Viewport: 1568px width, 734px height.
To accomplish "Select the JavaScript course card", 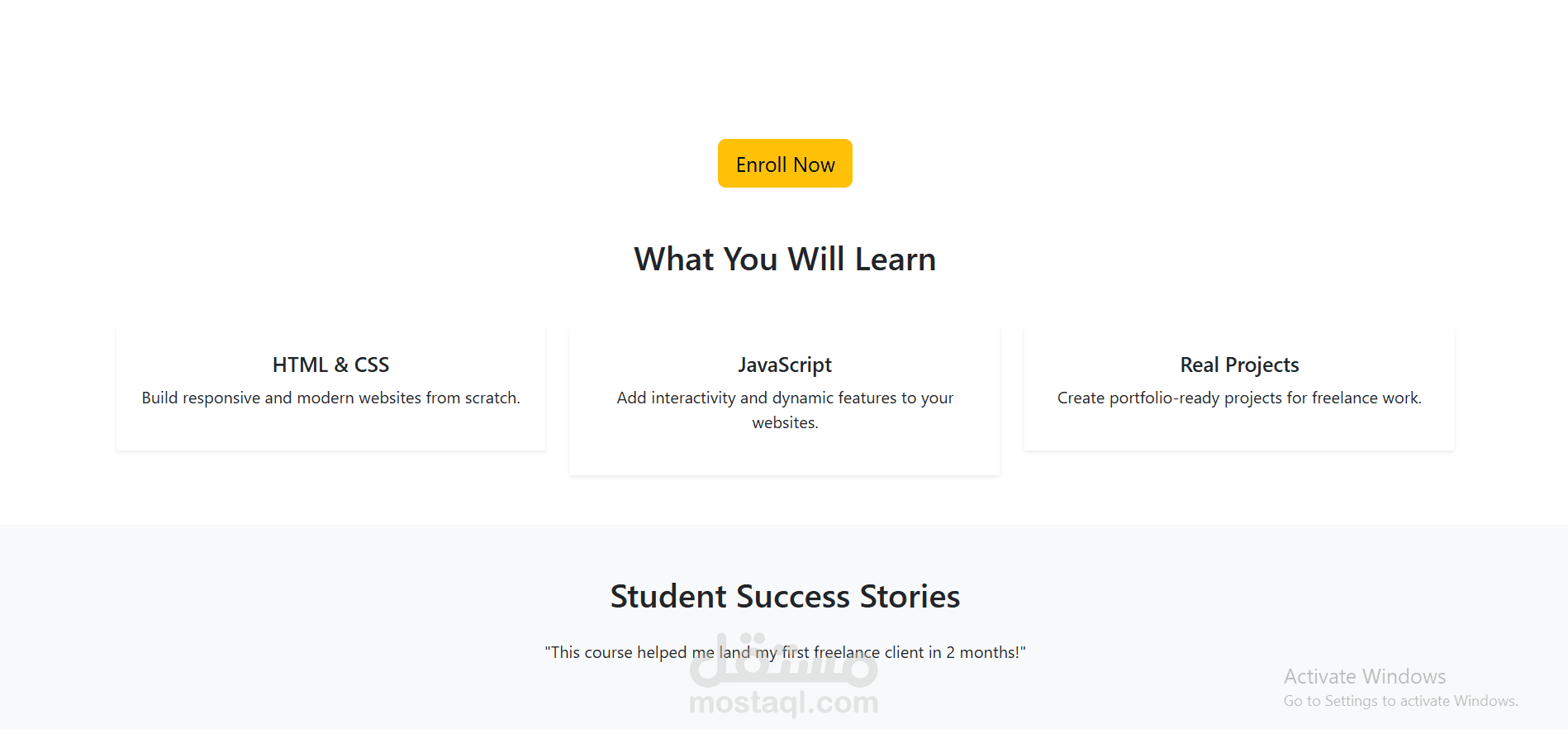I will 784,399.
